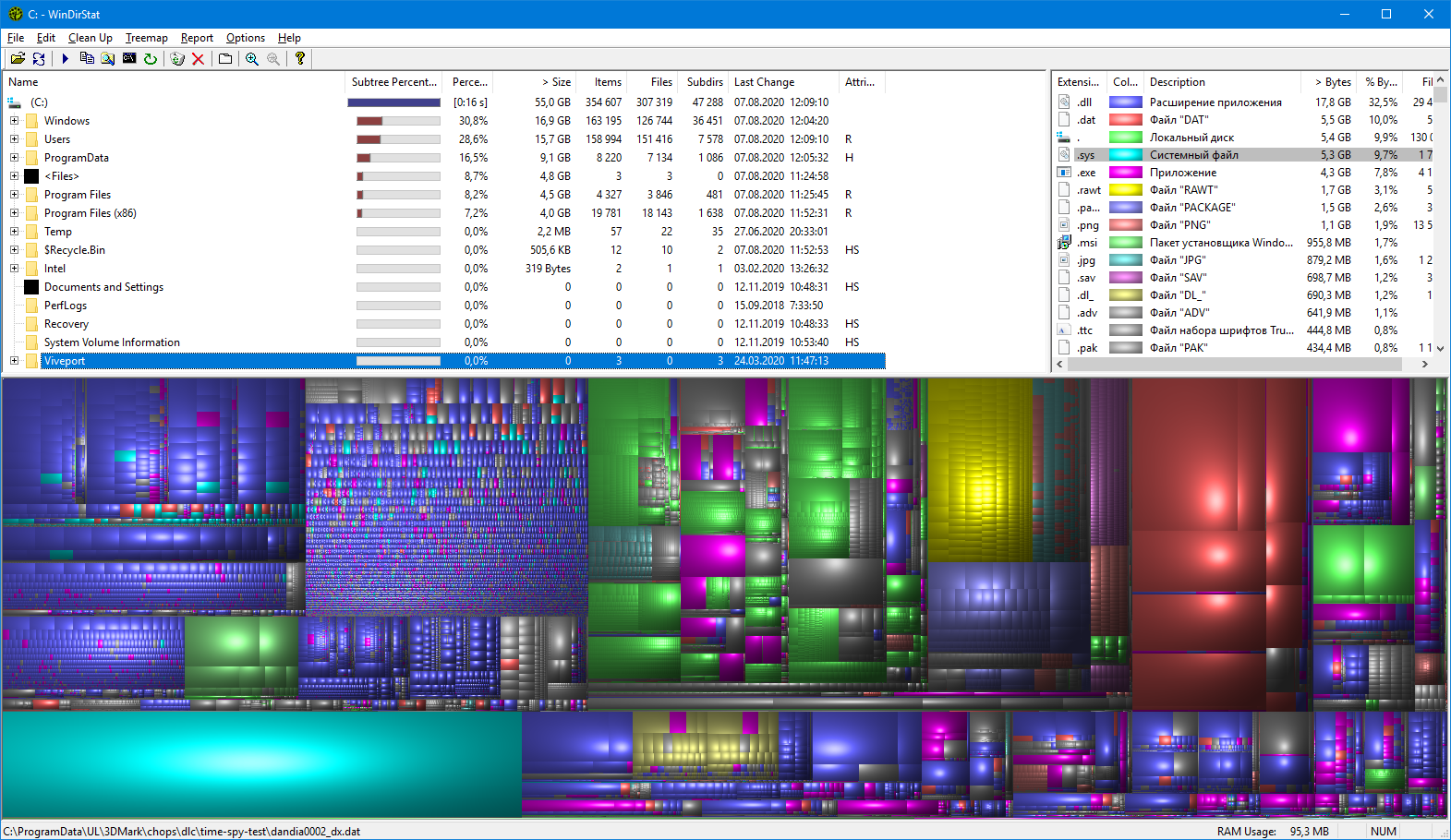Viewport: 1451px width, 840px height.
Task: Click the extension list's scroll down arrow
Action: coord(1440,349)
